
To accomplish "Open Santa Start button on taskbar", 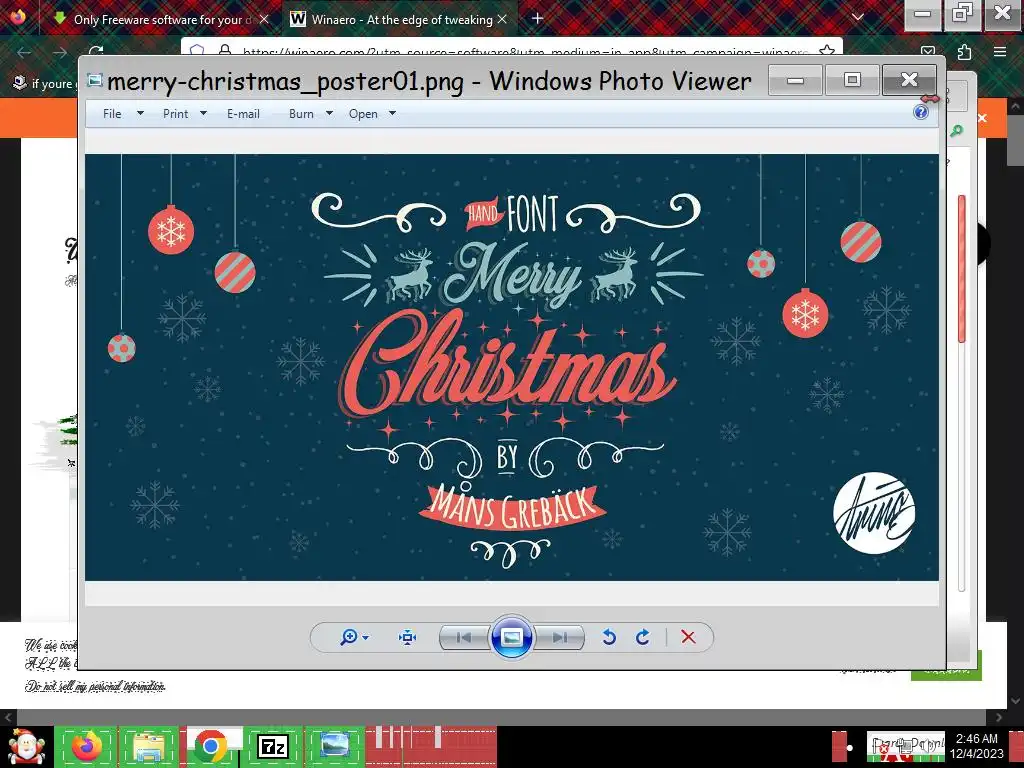I will [x=25, y=747].
